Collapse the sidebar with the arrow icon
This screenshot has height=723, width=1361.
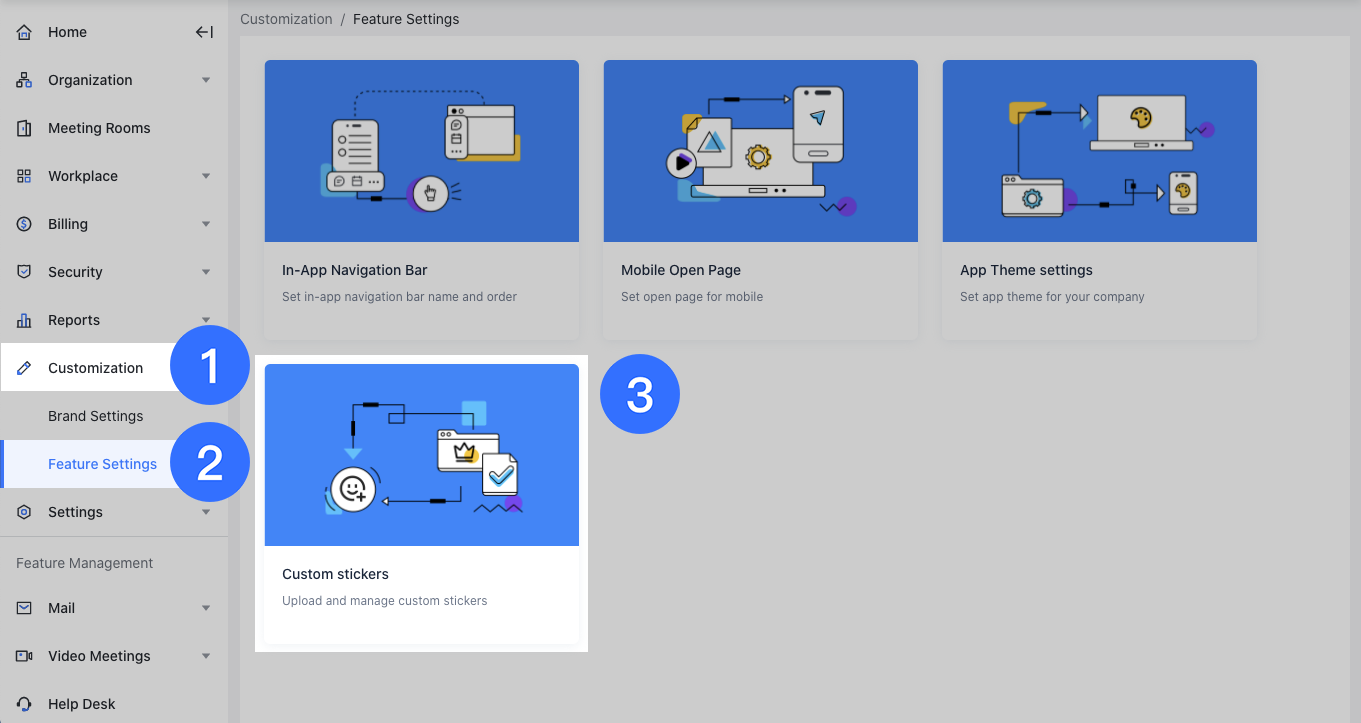point(204,31)
